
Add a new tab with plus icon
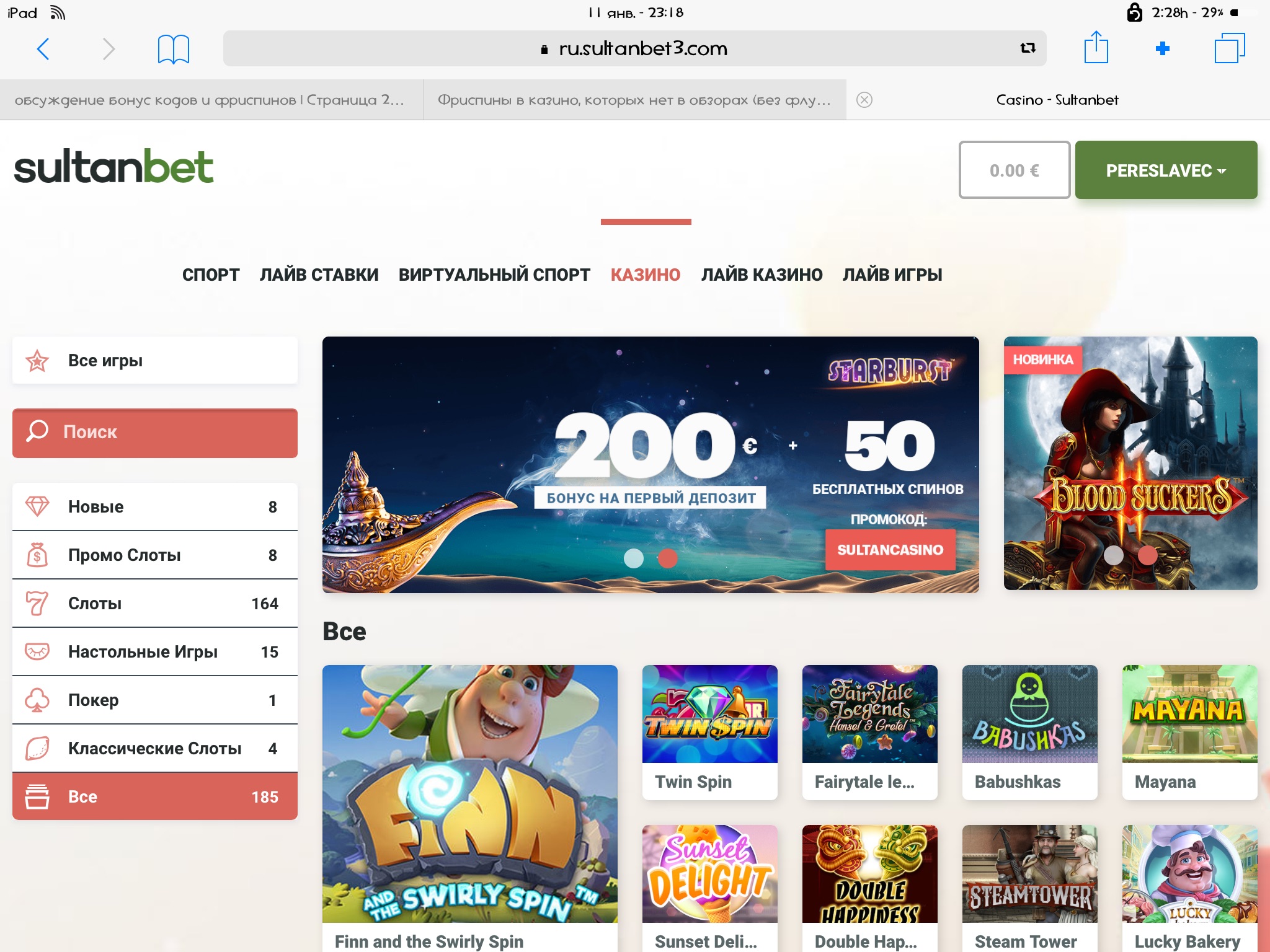[x=1163, y=48]
